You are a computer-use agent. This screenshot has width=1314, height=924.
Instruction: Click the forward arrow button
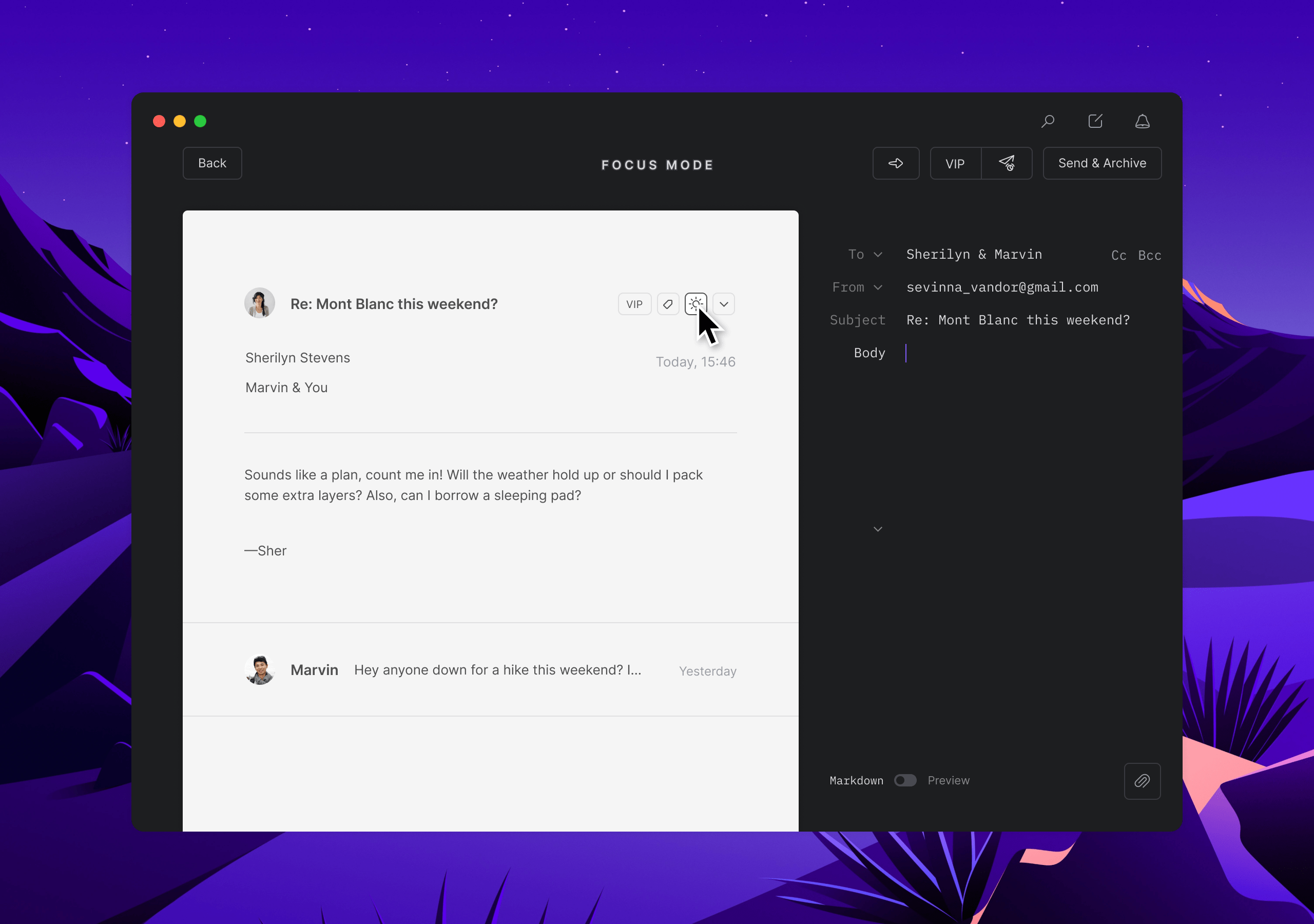coord(896,163)
